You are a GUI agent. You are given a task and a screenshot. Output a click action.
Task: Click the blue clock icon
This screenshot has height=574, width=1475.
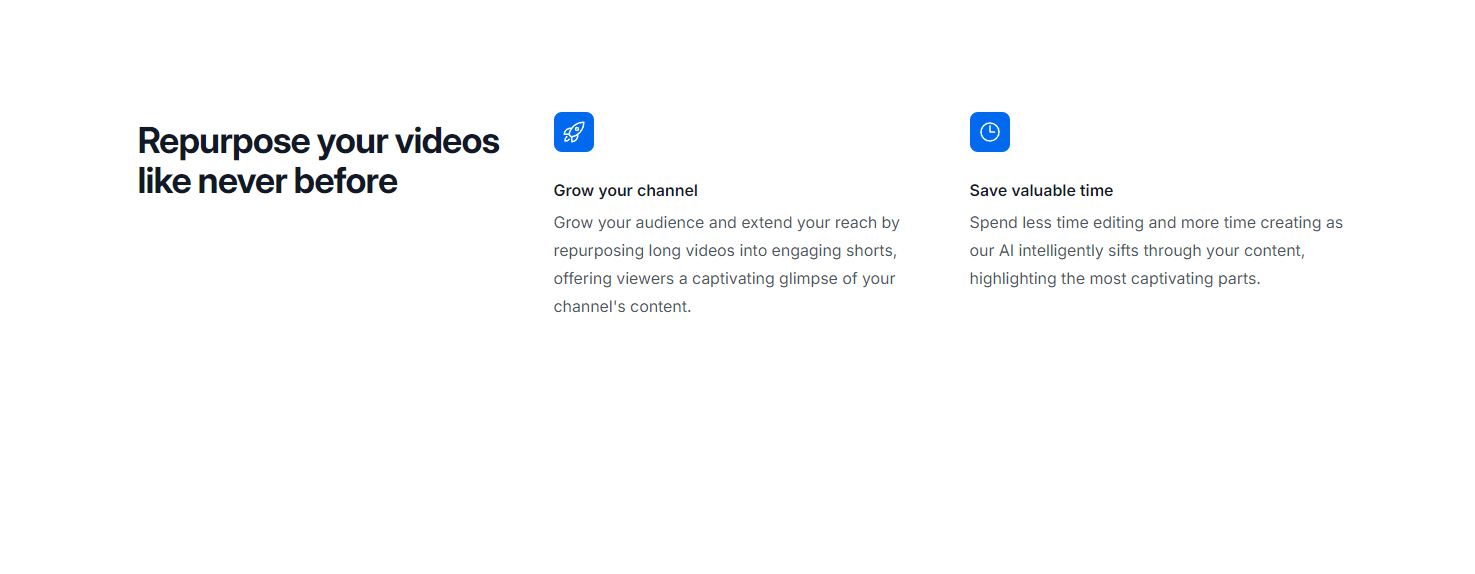(990, 132)
